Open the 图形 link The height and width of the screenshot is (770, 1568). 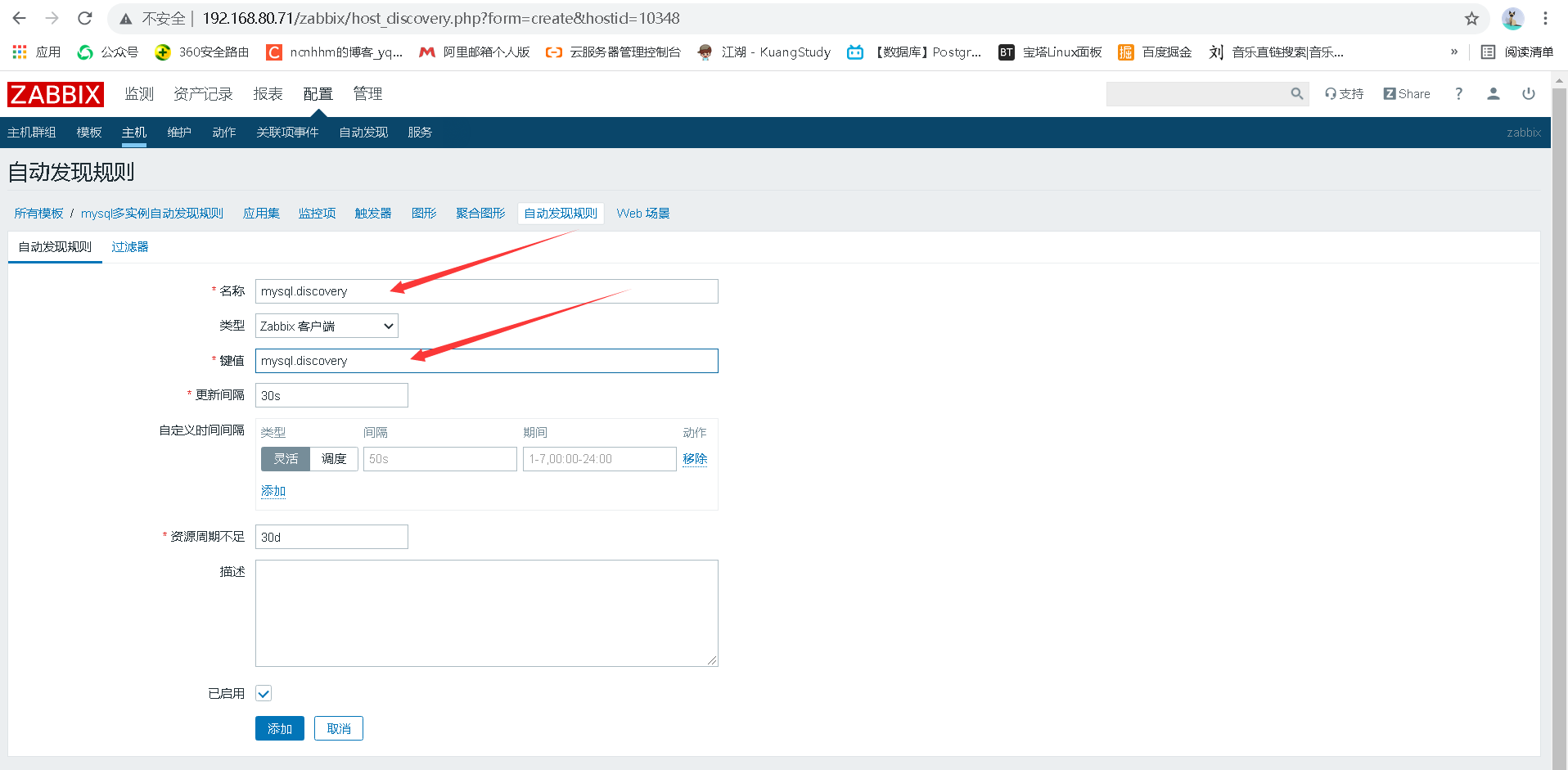tap(424, 214)
